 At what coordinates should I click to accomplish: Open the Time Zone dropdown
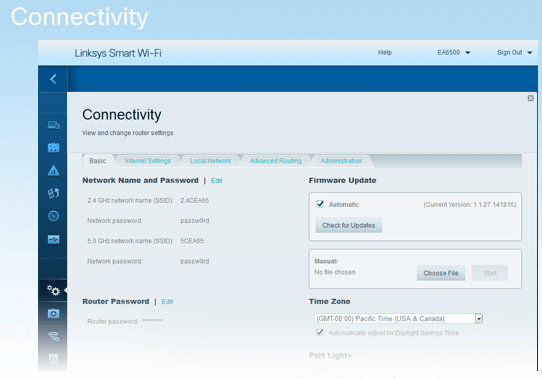(x=398, y=318)
